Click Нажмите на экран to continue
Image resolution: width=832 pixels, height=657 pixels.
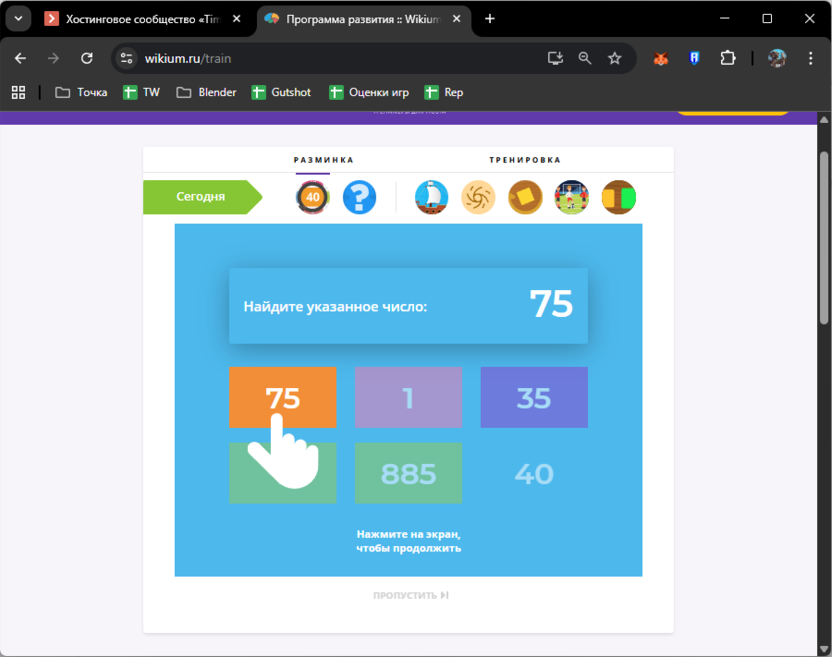(x=409, y=541)
